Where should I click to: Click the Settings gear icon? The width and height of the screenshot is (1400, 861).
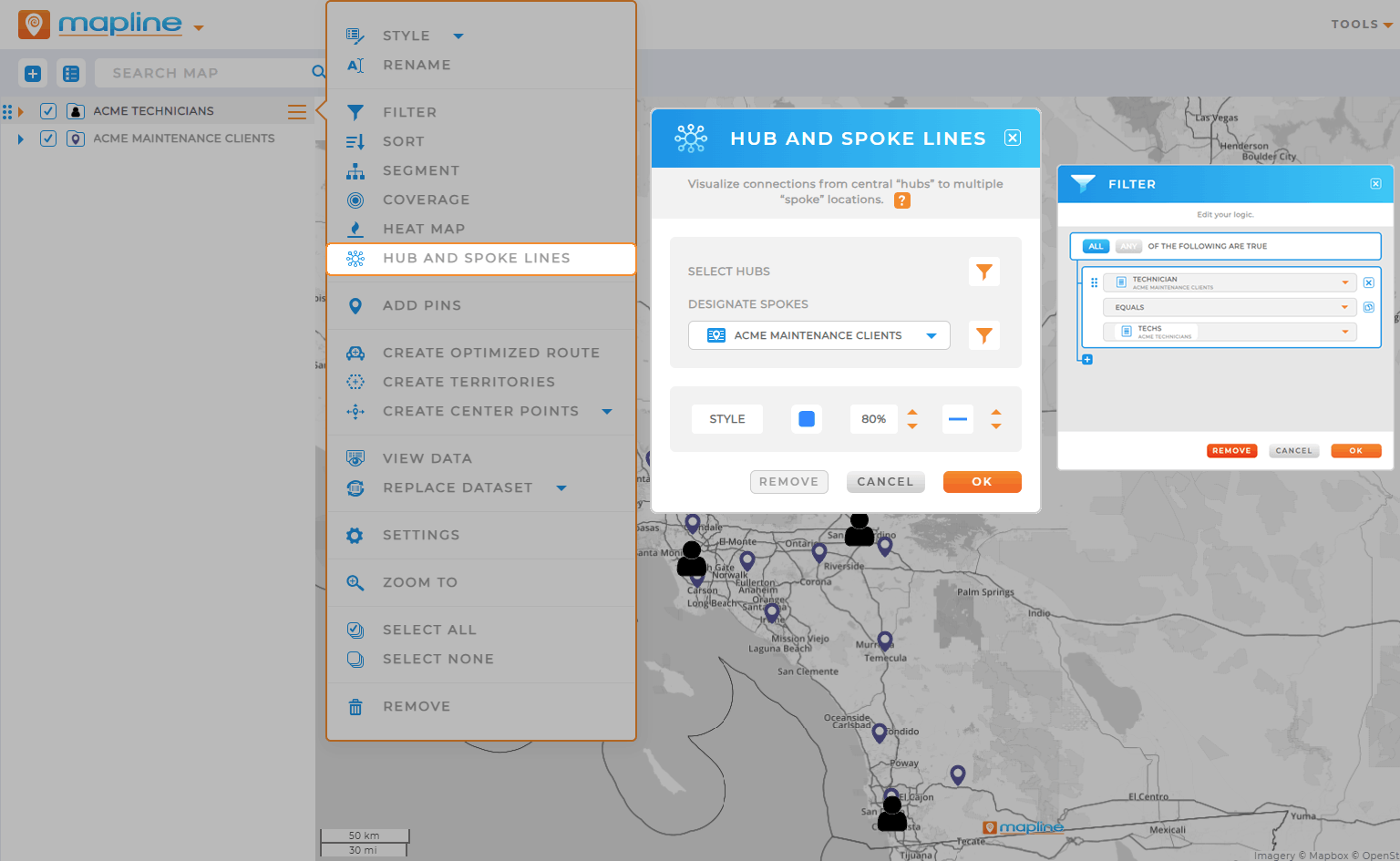click(355, 535)
